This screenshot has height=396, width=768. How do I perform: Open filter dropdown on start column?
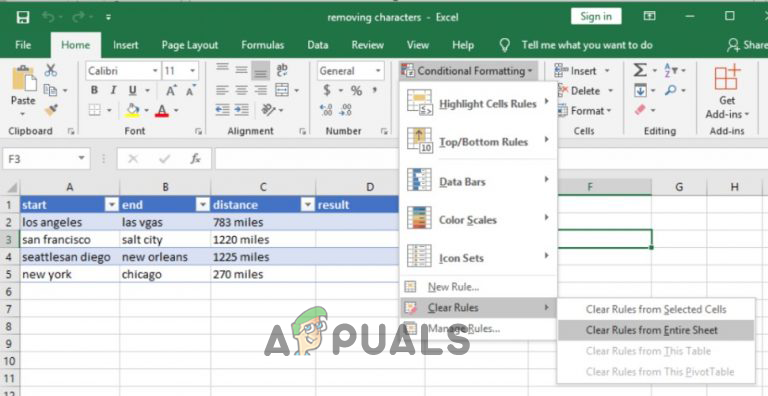[x=112, y=205]
